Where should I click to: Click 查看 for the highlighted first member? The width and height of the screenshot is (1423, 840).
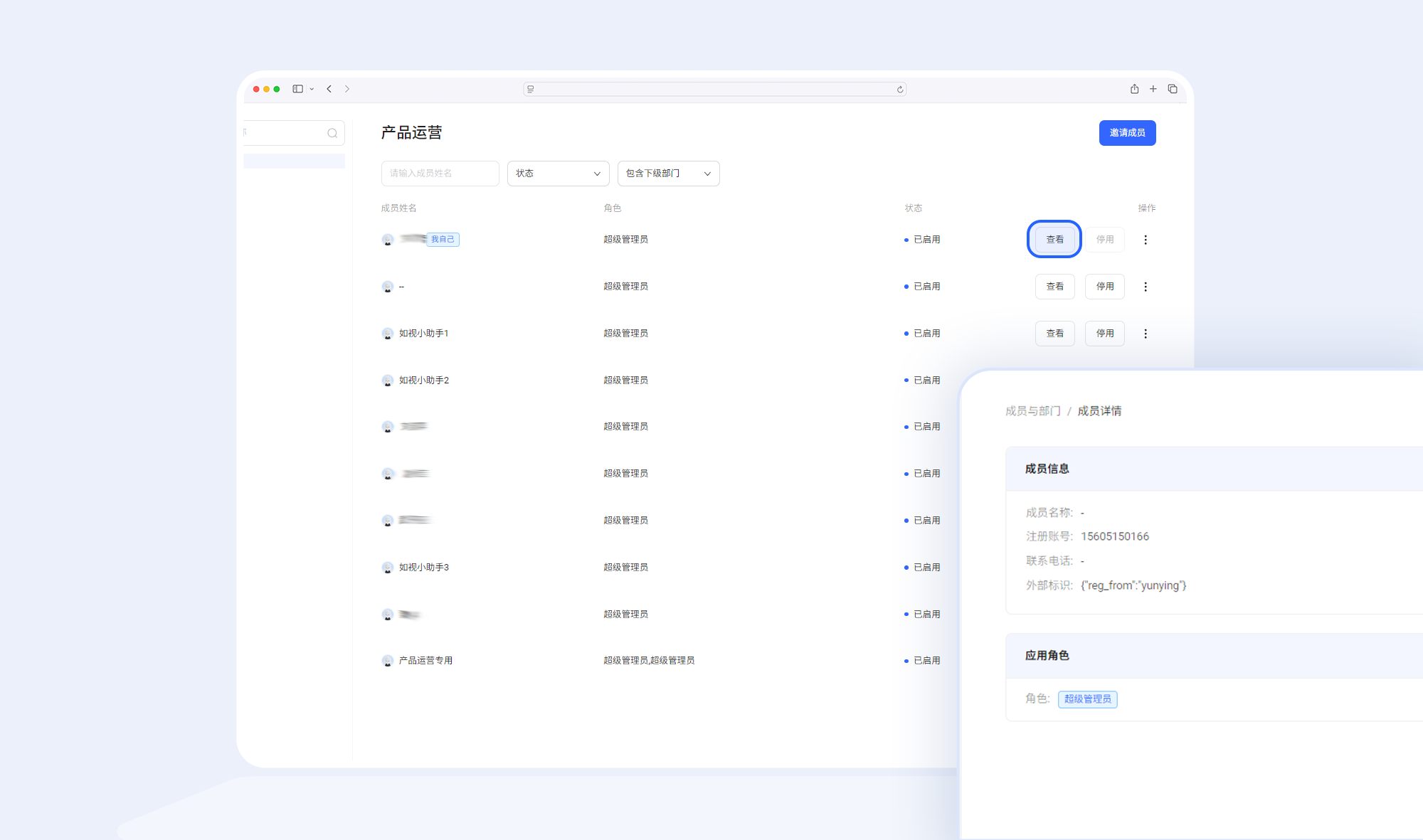coord(1054,240)
